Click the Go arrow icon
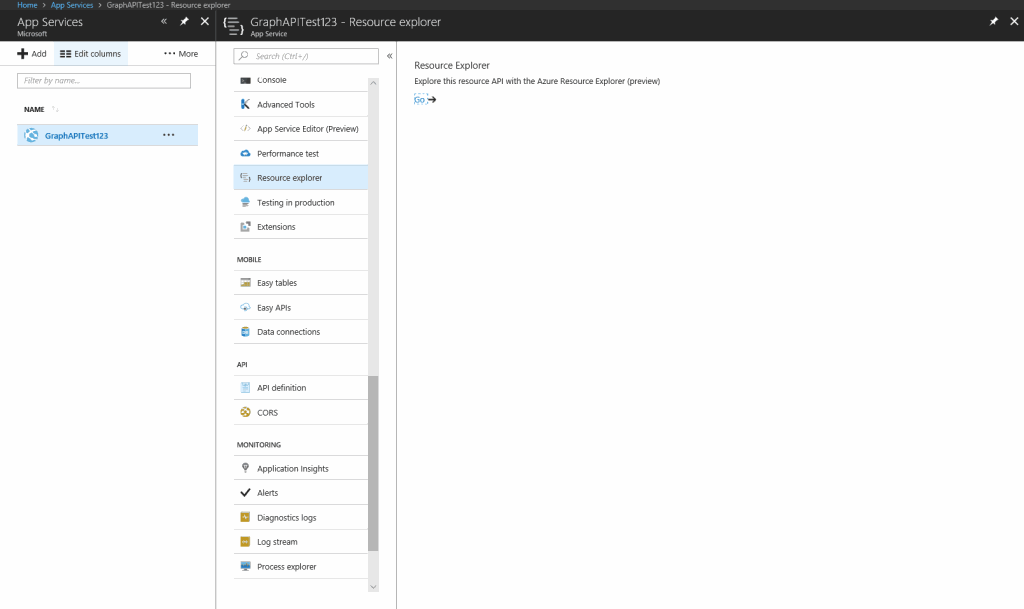1024x609 pixels. pyautogui.click(x=432, y=100)
